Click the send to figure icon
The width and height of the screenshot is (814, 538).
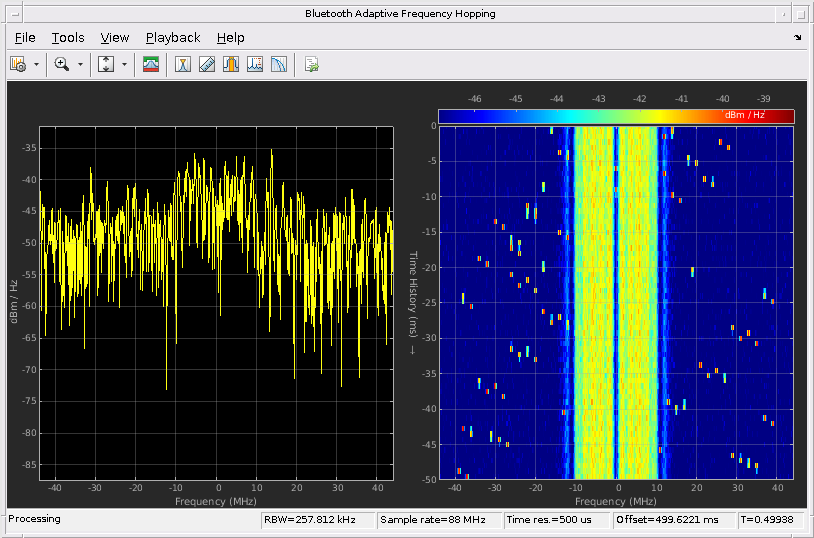312,64
